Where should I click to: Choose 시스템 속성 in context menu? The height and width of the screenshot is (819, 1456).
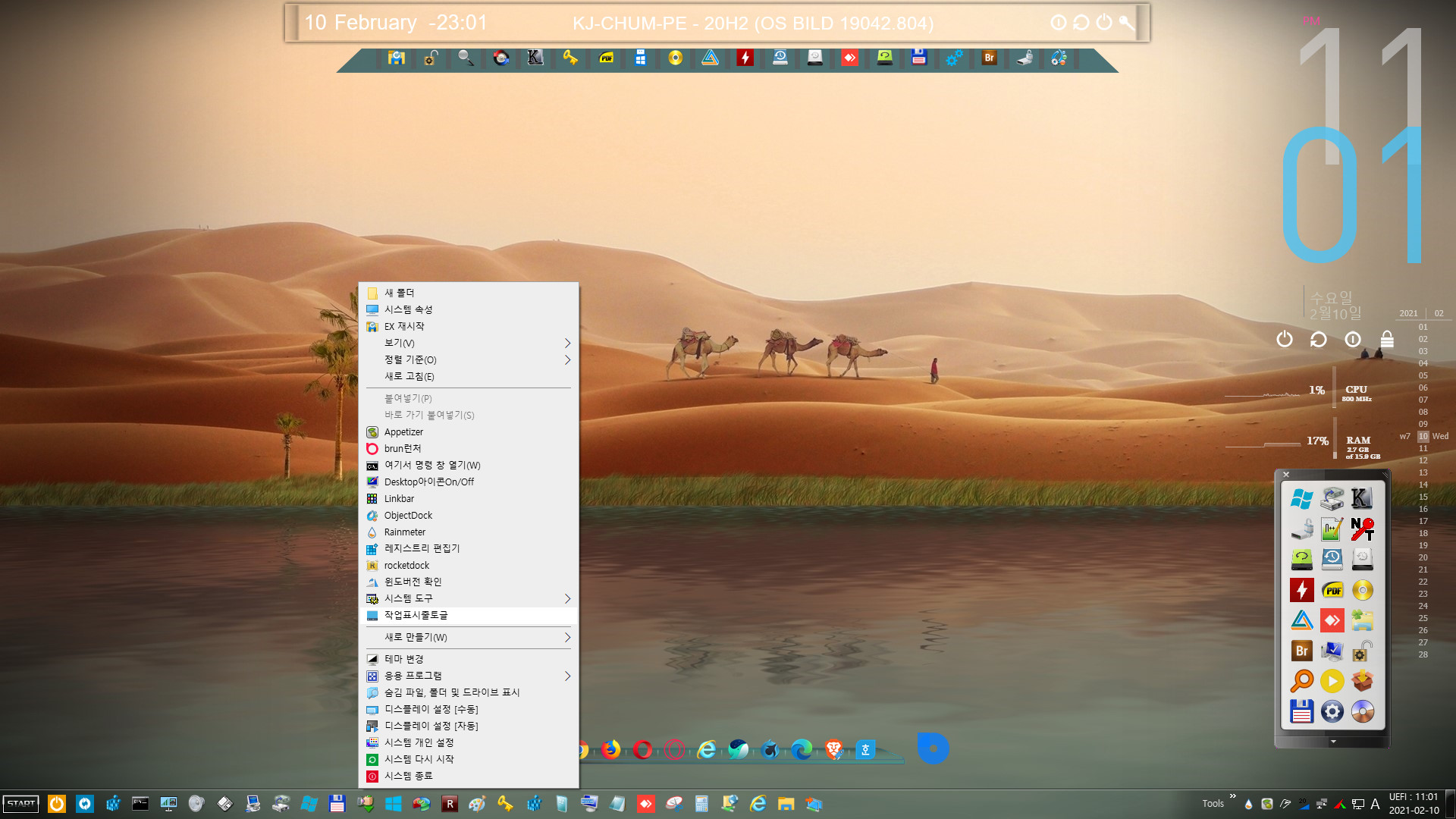point(469,309)
